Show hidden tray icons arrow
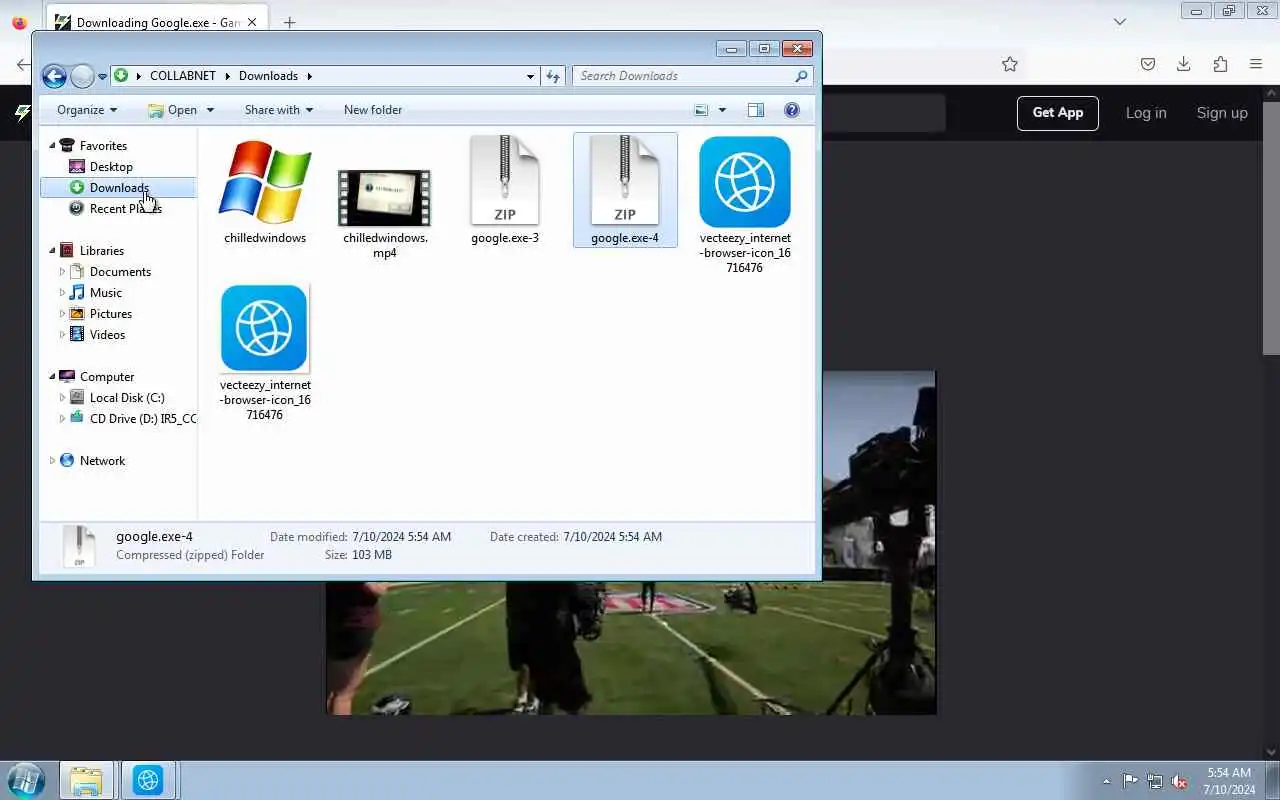The width and height of the screenshot is (1280, 800). point(1106,781)
